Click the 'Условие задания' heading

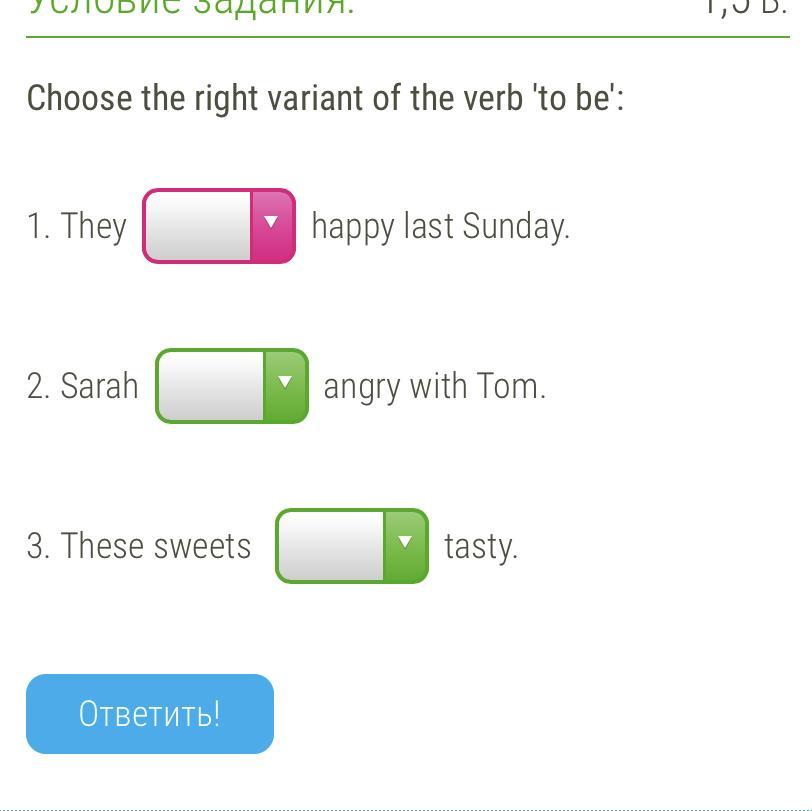190,8
